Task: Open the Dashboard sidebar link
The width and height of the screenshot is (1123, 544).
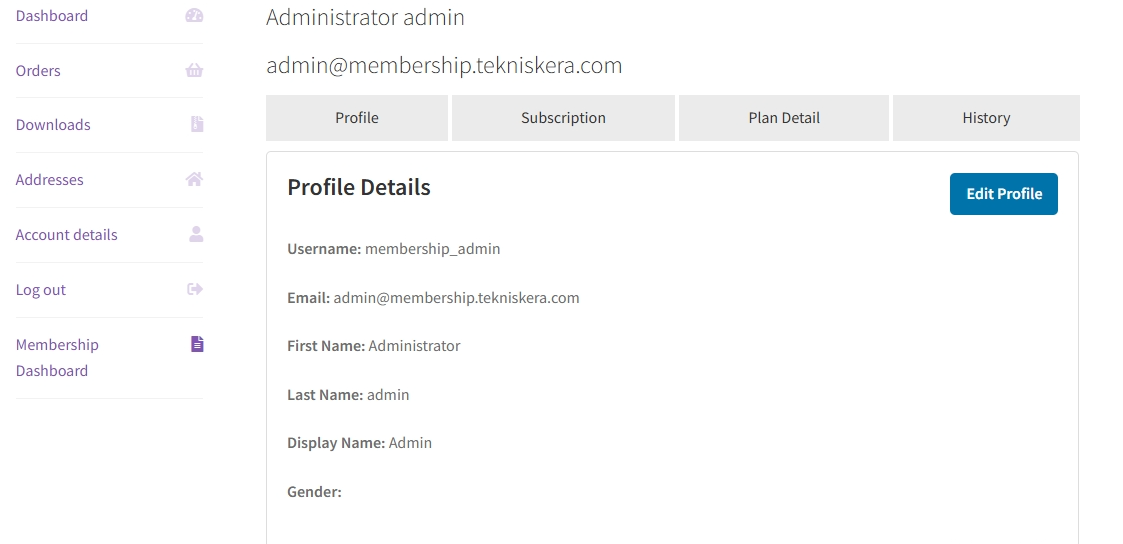Action: 52,16
